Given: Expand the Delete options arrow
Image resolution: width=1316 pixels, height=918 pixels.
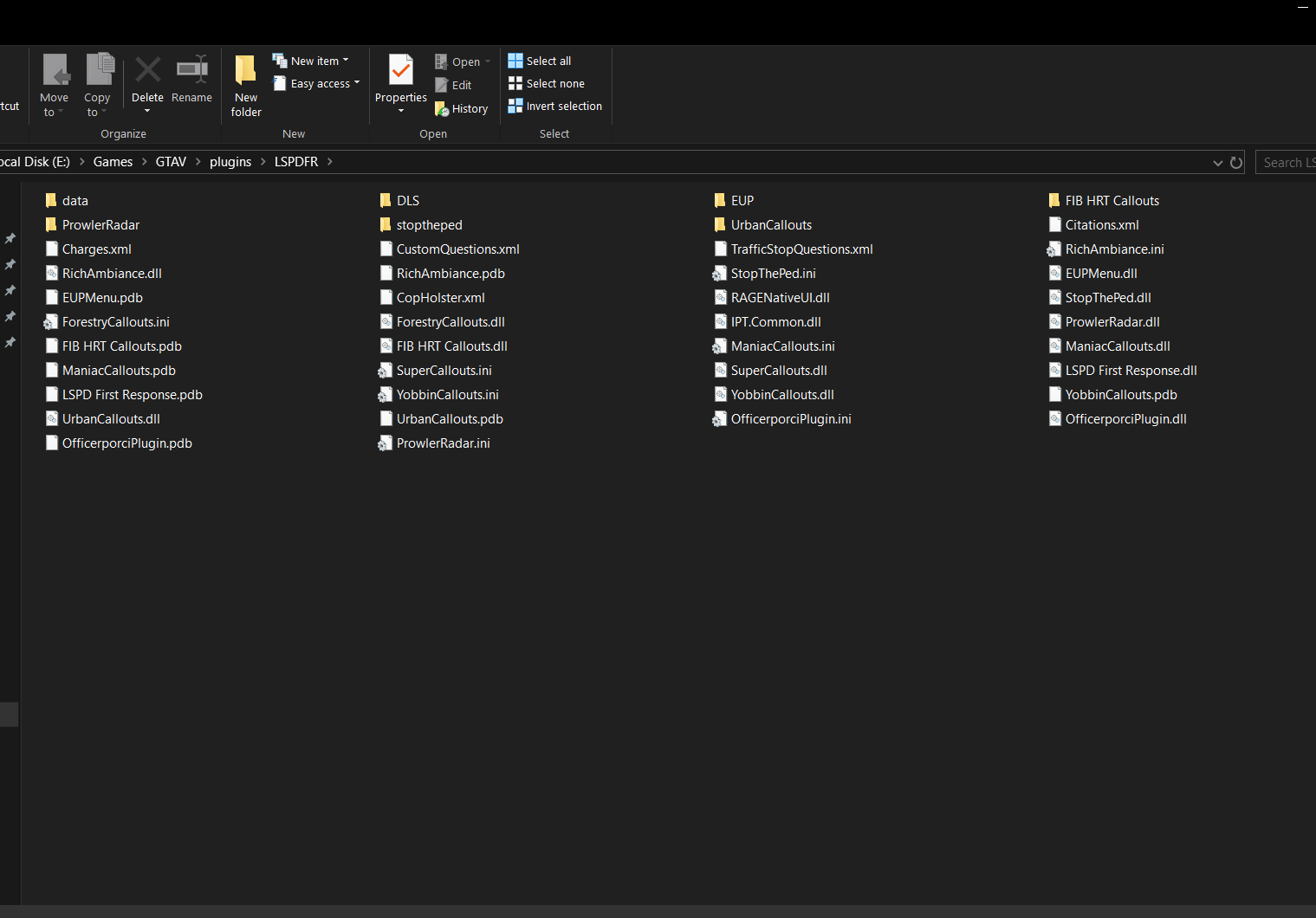Looking at the screenshot, I should pos(147,111).
